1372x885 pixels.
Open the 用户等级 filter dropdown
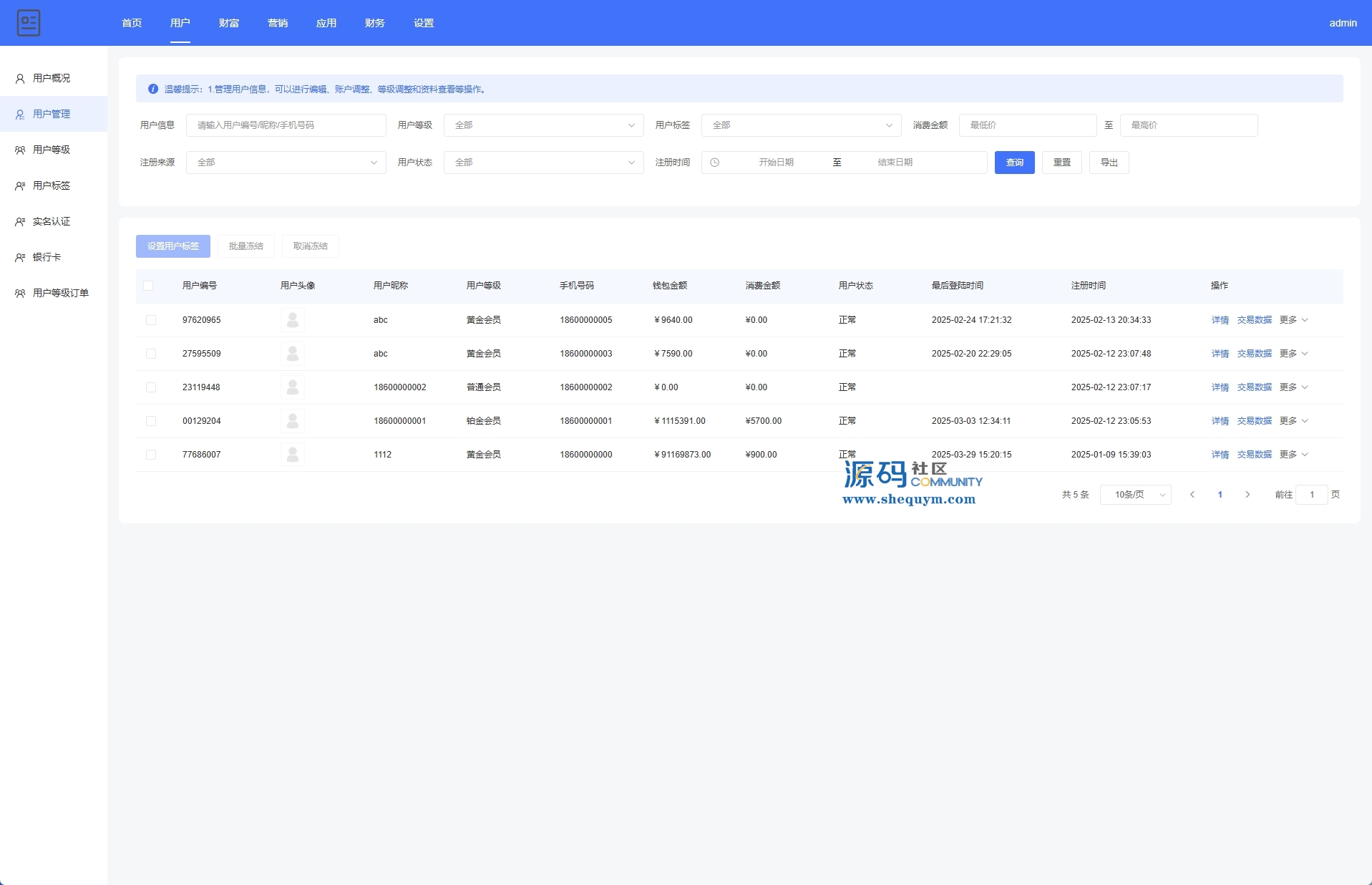click(543, 125)
